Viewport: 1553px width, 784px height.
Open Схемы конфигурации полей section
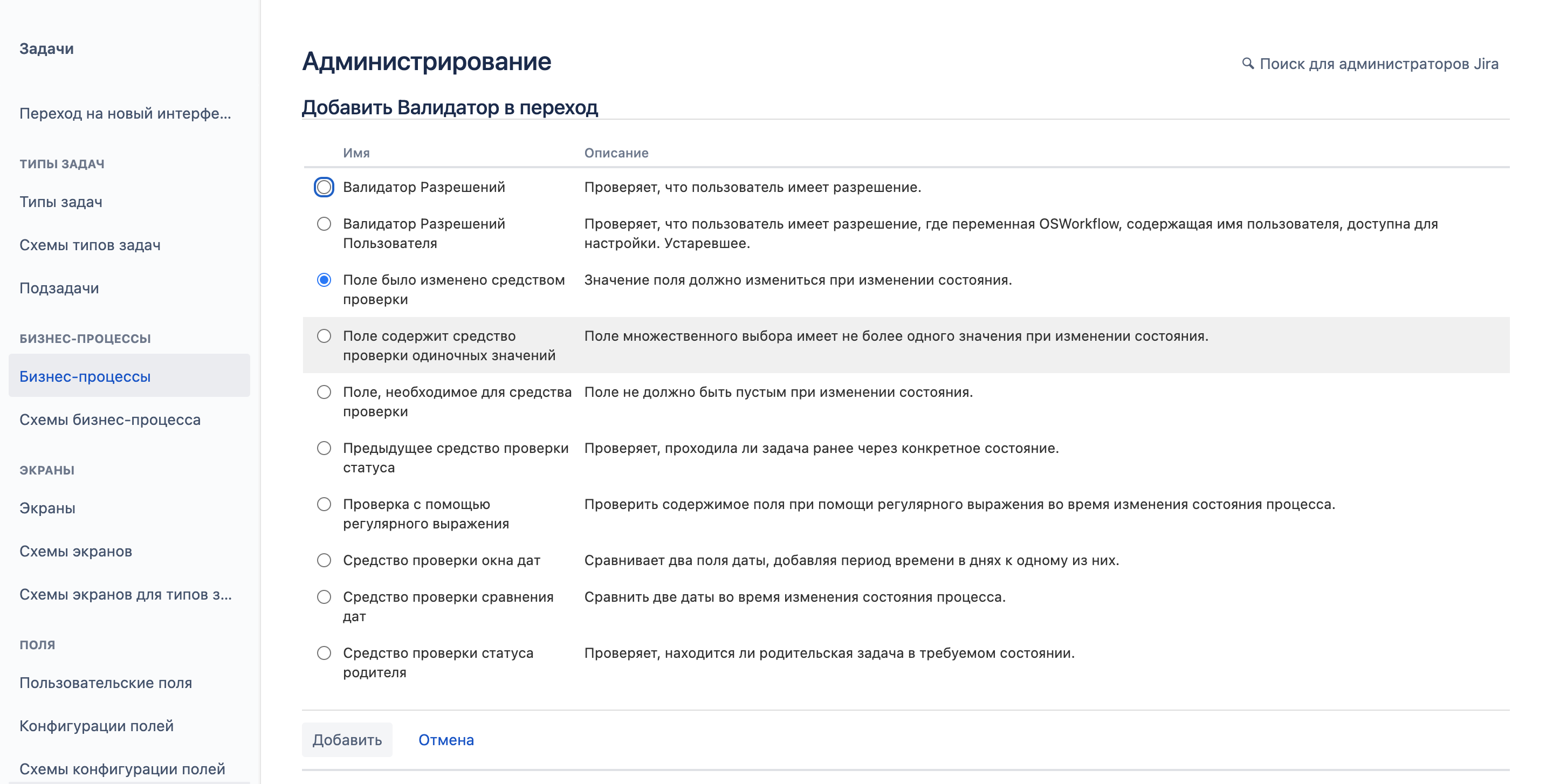click(126, 771)
